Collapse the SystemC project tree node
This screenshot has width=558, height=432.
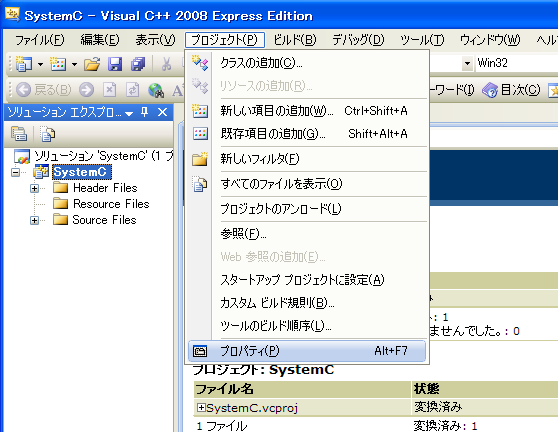tap(15, 173)
